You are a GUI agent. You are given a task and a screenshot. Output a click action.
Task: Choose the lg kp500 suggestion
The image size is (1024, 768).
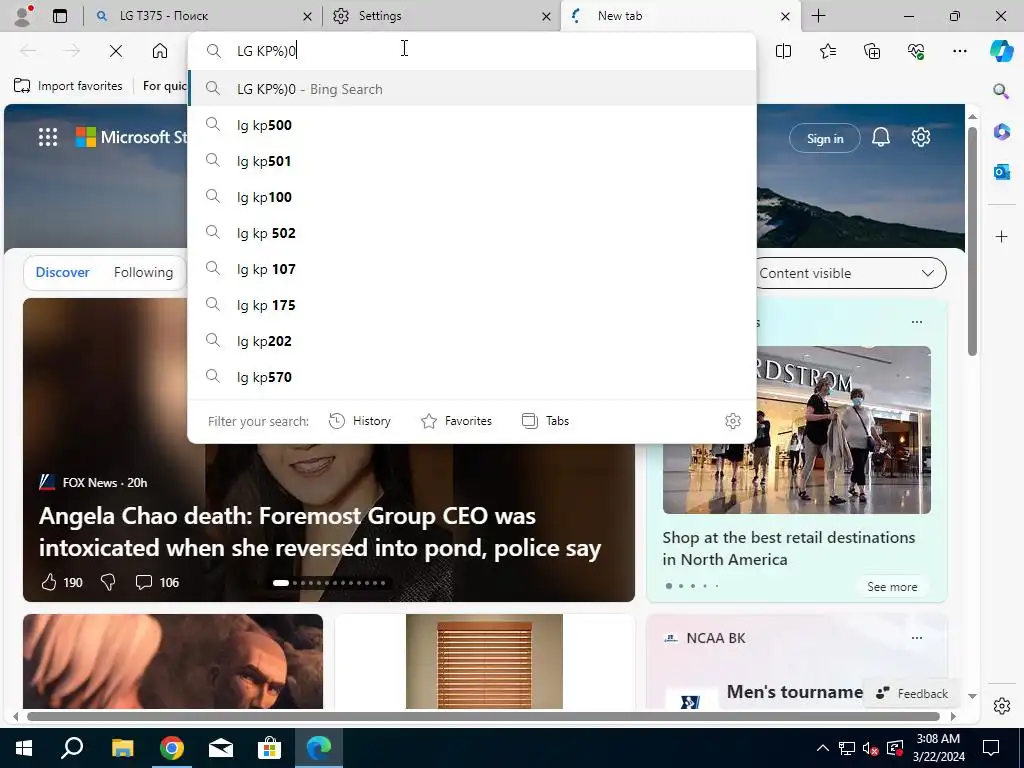click(472, 125)
